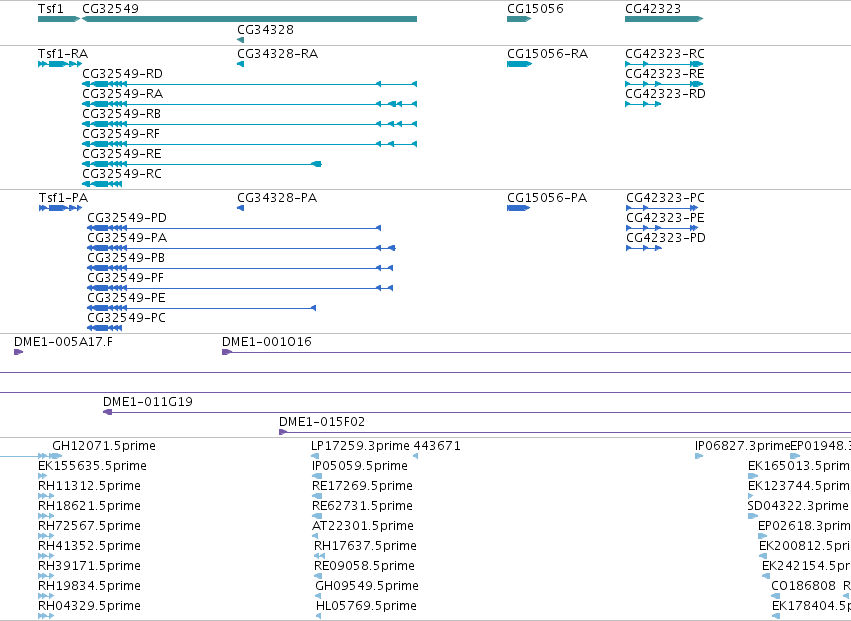The image size is (851, 621).
Task: Click the RH18621.5prime EST glyph
Action: pyautogui.click(x=46, y=516)
